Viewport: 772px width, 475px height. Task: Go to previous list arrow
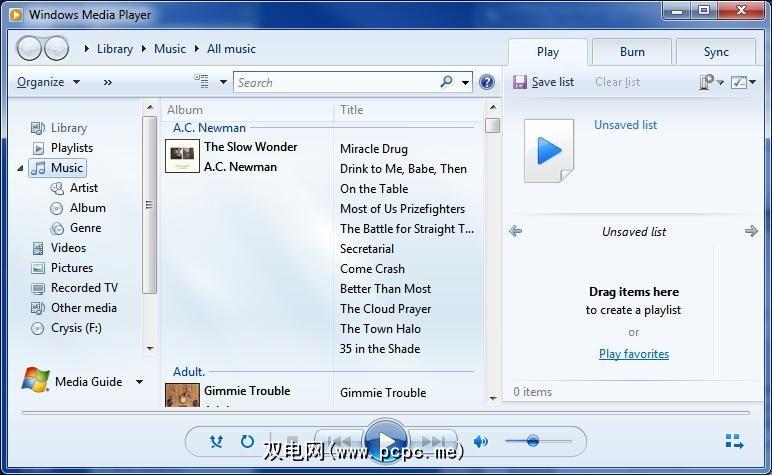pyautogui.click(x=515, y=231)
